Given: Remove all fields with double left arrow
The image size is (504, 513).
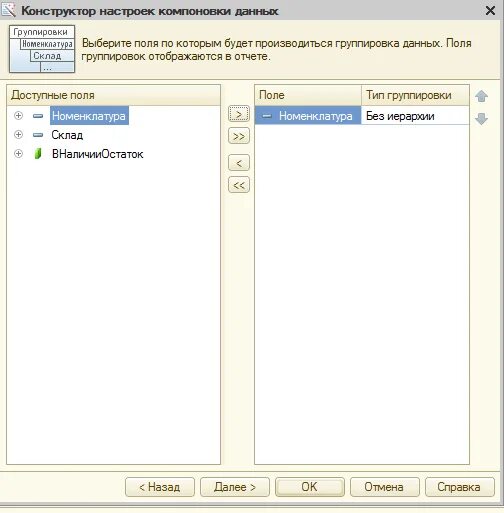Looking at the screenshot, I should pyautogui.click(x=239, y=185).
